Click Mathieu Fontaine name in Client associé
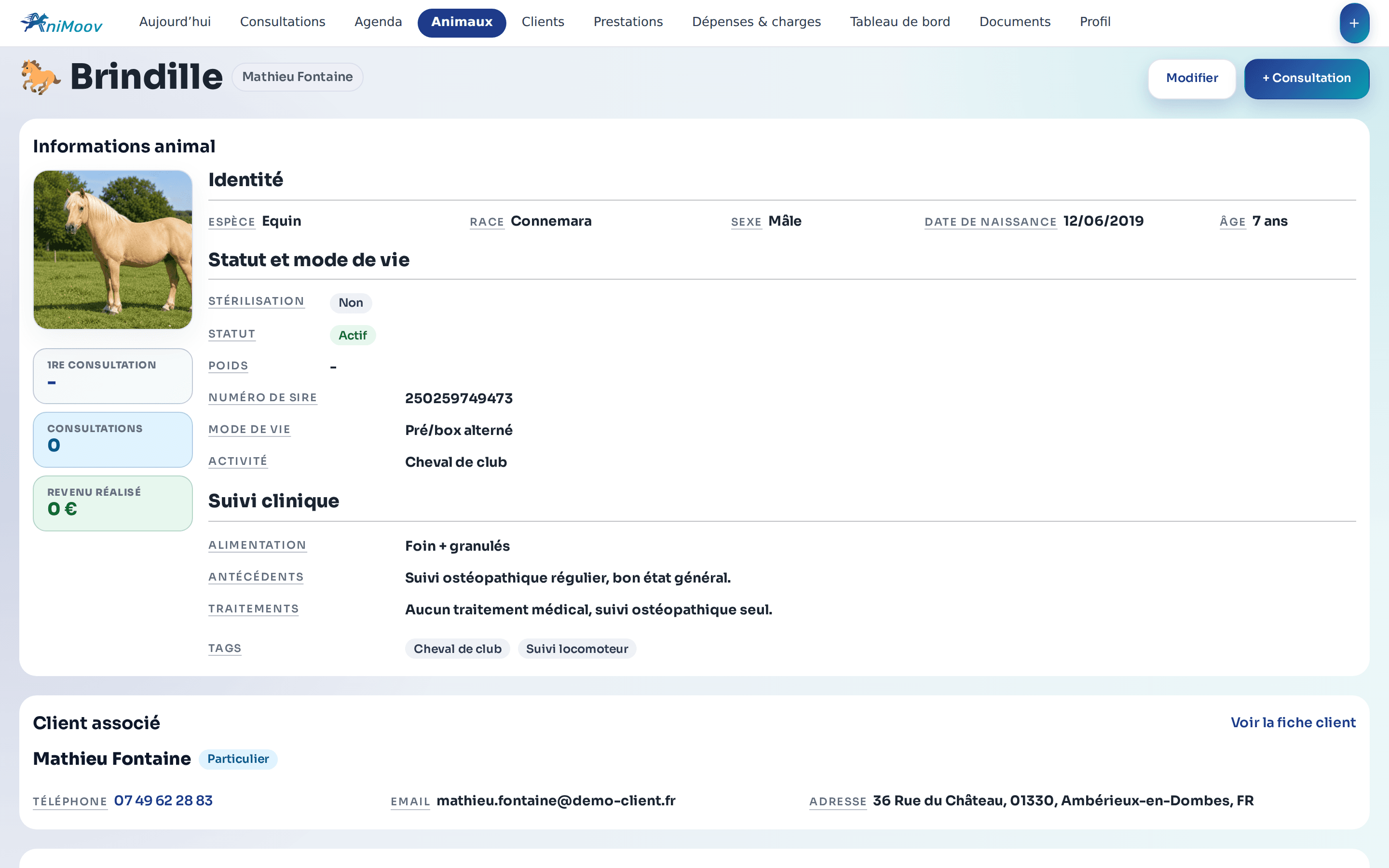Image resolution: width=1389 pixels, height=868 pixels. pyautogui.click(x=112, y=759)
